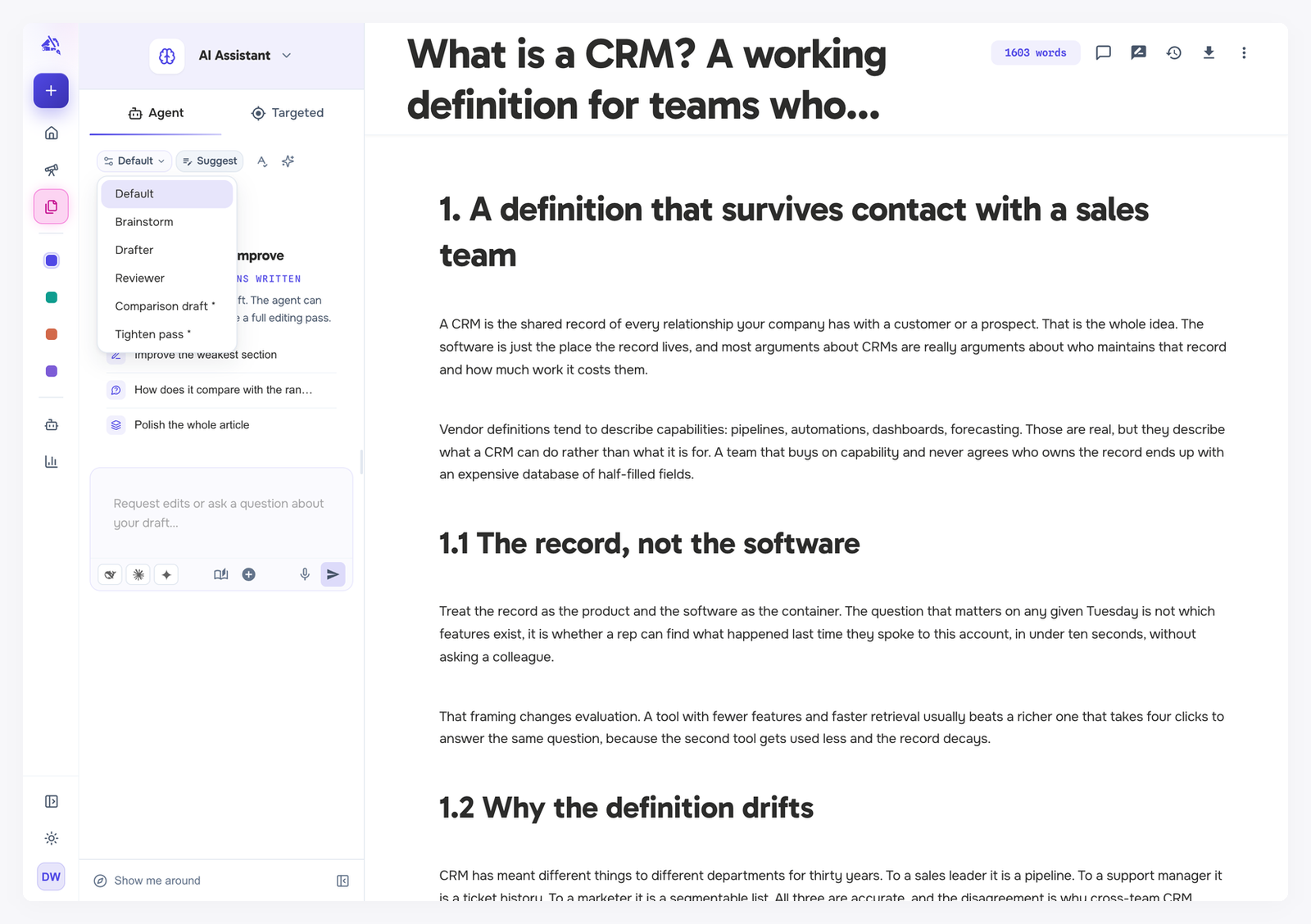Open the three-dot more options menu
This screenshot has height=924, width=1311.
[1244, 52]
